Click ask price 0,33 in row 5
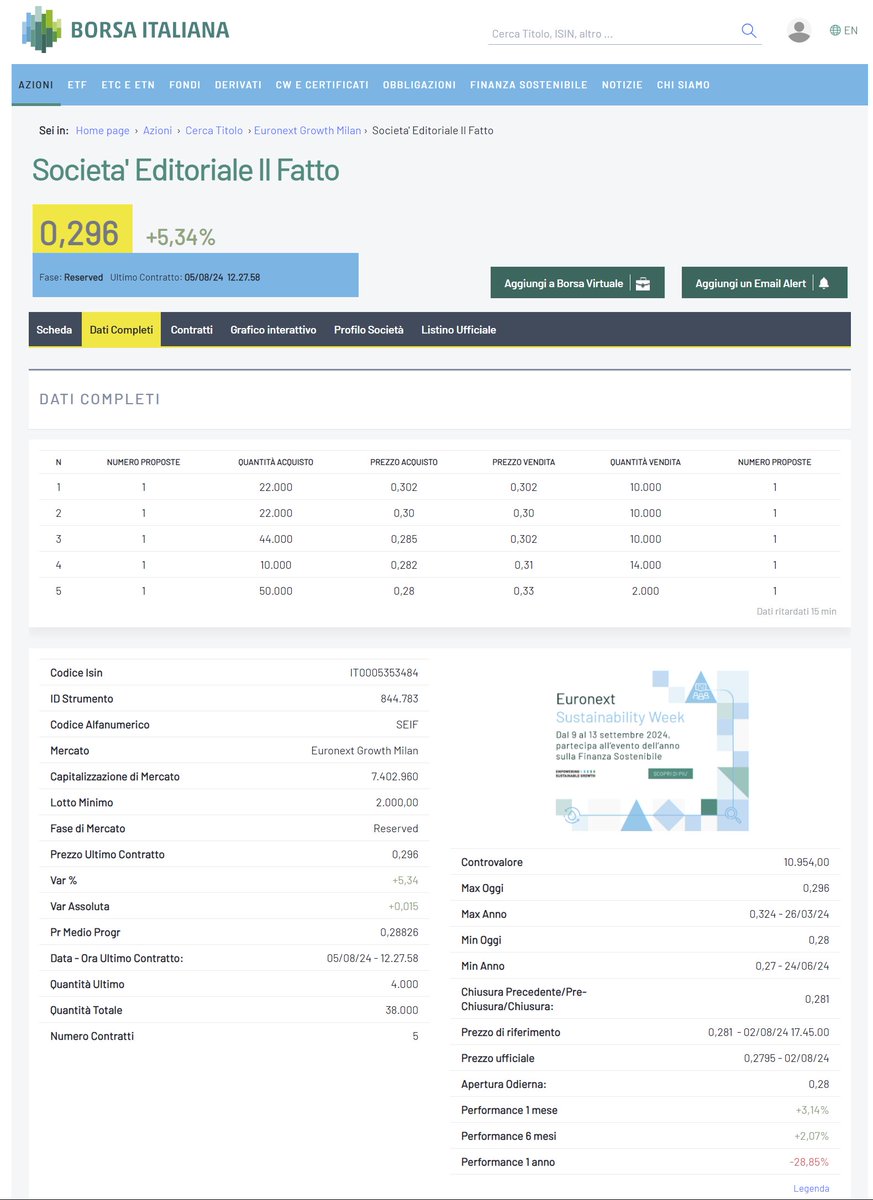 coord(523,591)
